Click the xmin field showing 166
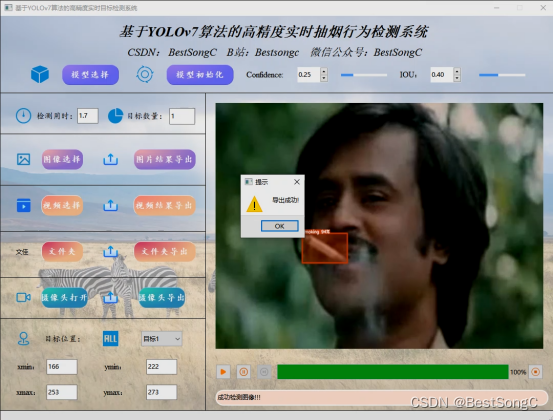This screenshot has height=420, width=553. (x=62, y=367)
